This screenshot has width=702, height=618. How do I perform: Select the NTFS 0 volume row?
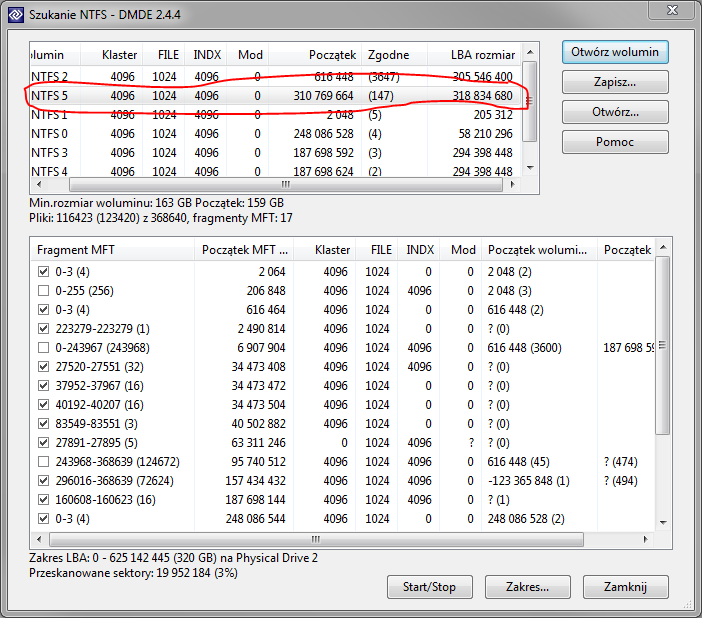point(276,133)
